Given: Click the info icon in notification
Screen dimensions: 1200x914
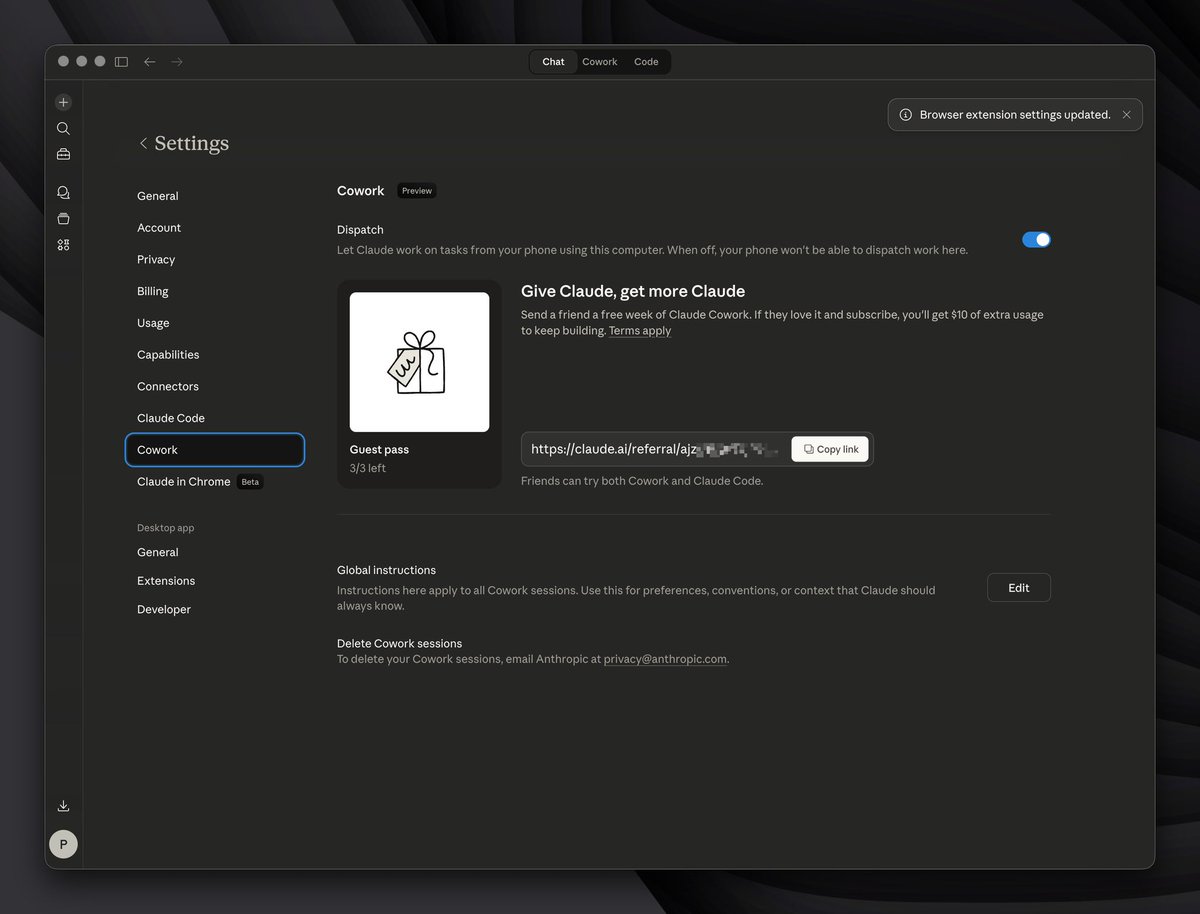Looking at the screenshot, I should point(905,115).
